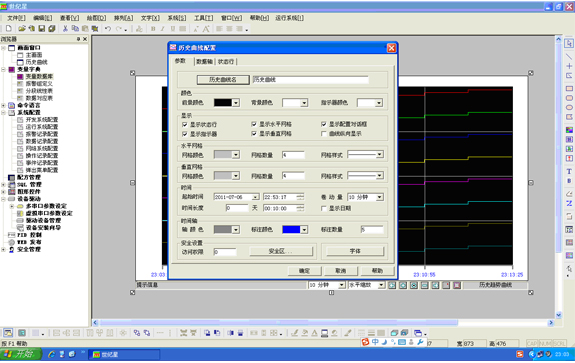Click the New file toolbar icon
The image size is (575, 363).
click(9, 29)
